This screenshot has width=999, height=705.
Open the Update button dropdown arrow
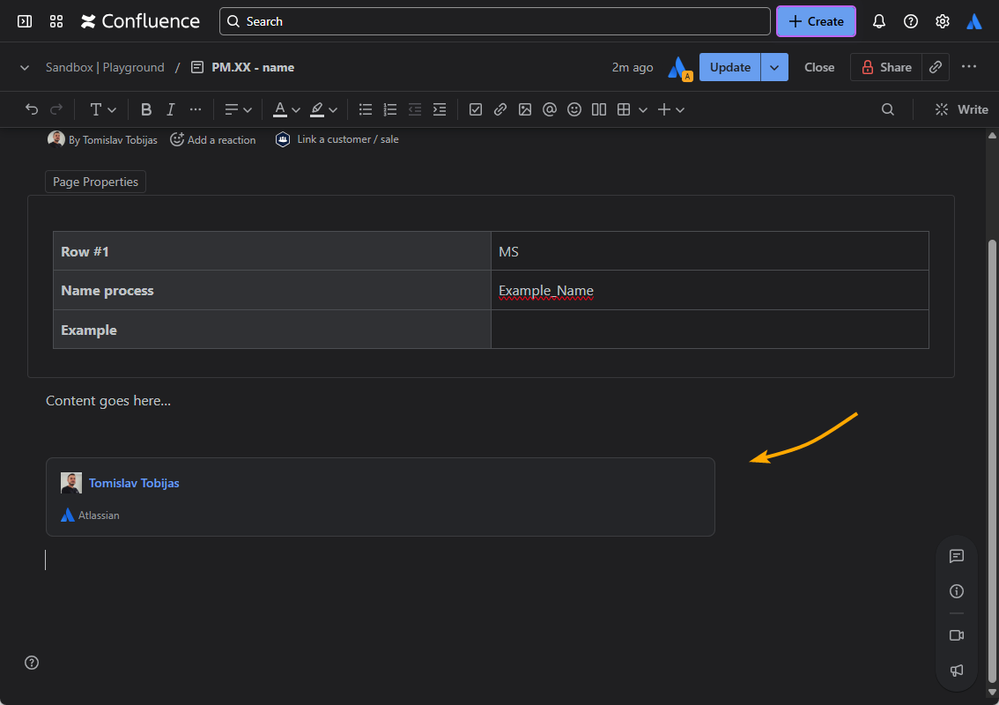775,67
